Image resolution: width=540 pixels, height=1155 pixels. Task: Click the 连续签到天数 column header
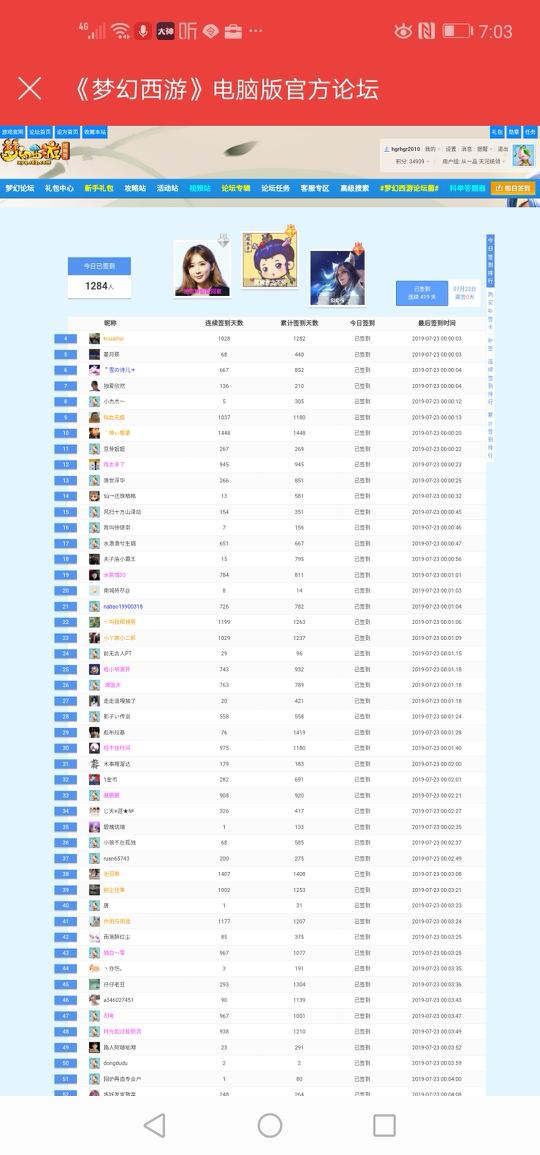pos(224,323)
